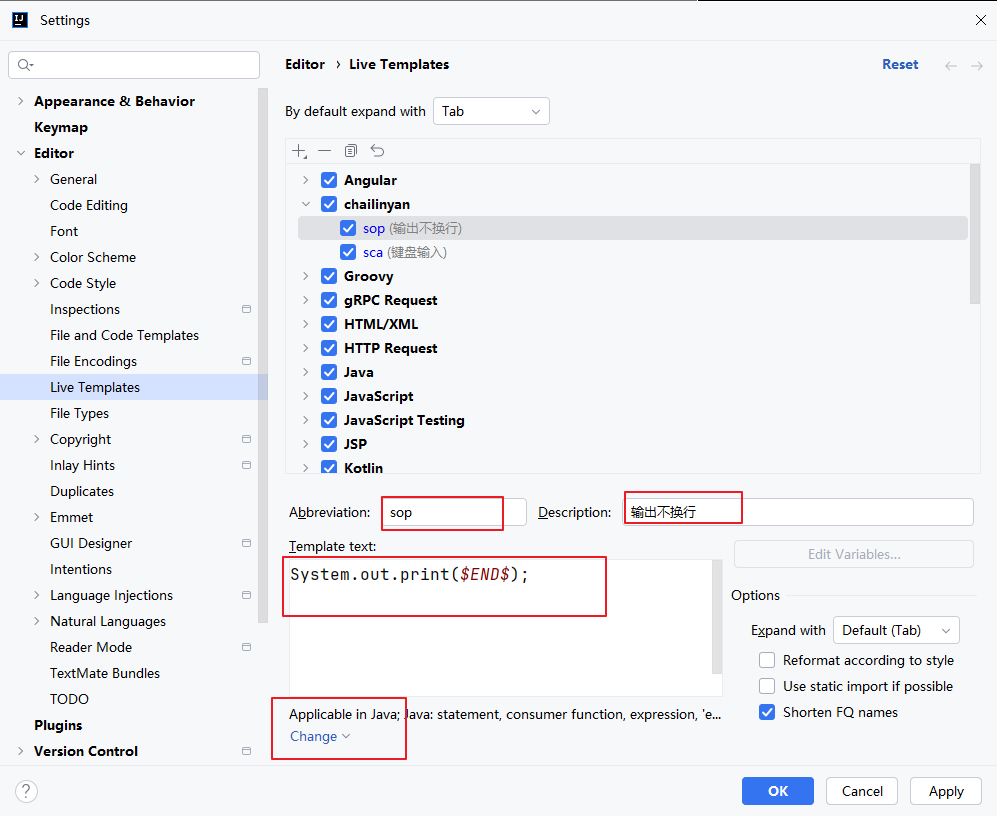
Task: Click the Inspections project-level settings icon
Action: click(247, 309)
